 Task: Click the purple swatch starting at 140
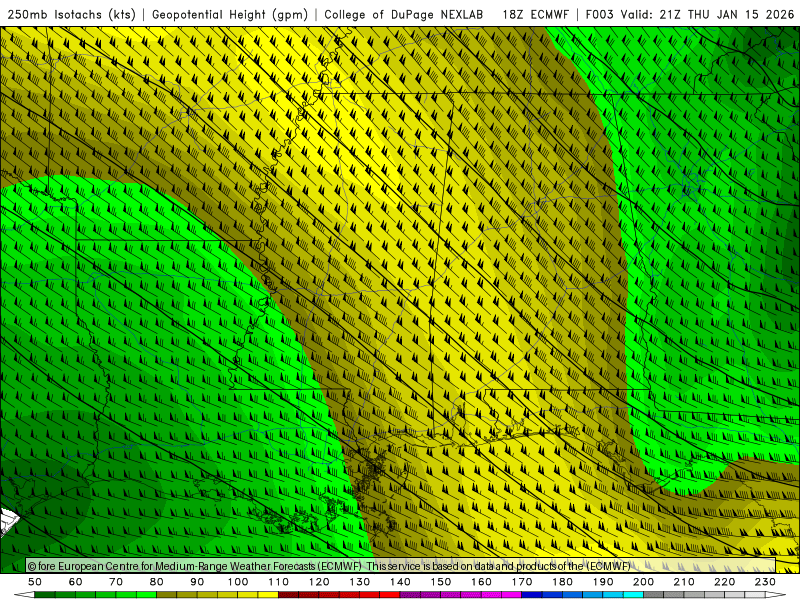410,595
